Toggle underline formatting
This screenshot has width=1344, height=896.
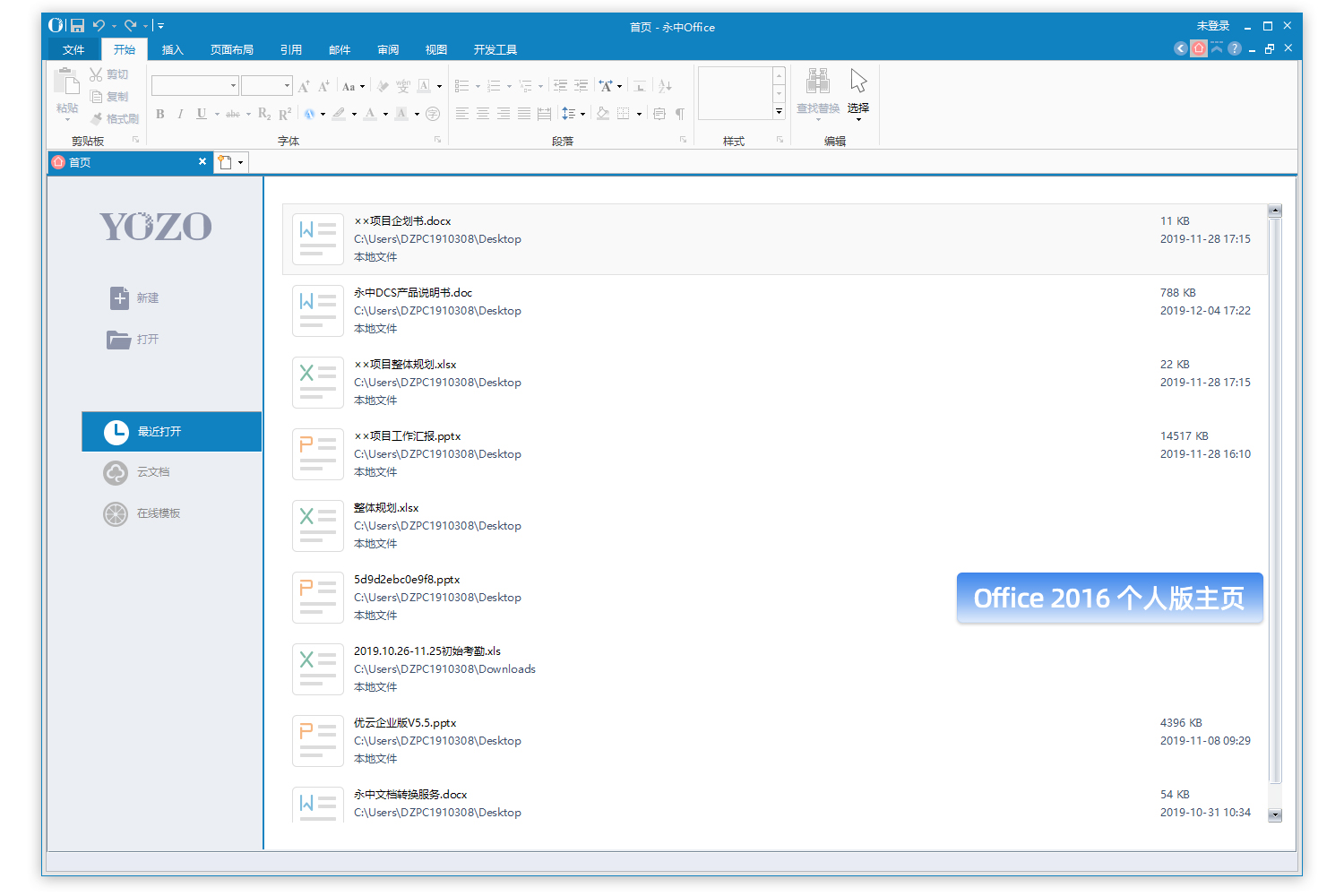(202, 114)
